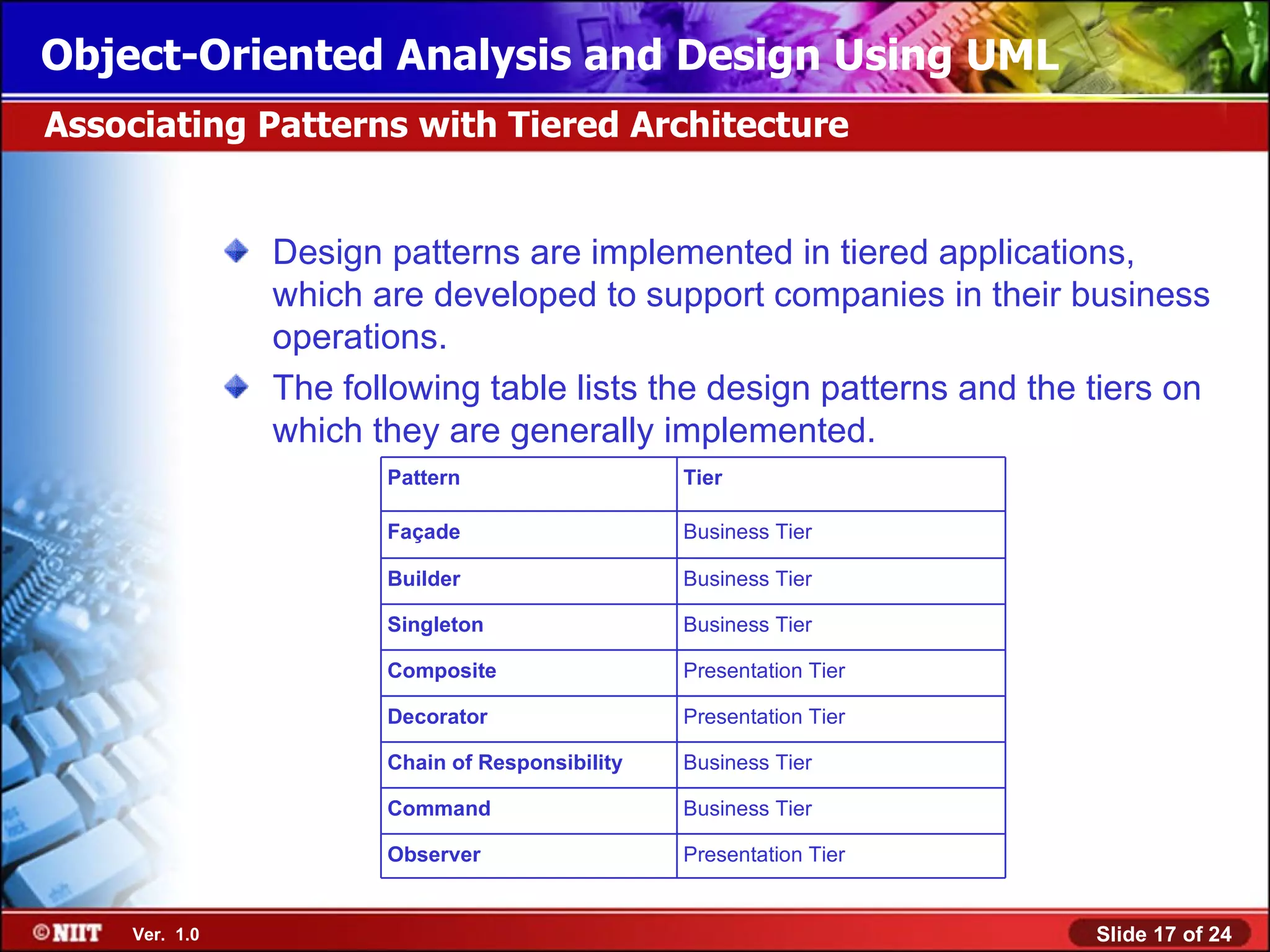Click the Object-Oriented Analysis and Design title
1270x952 pixels.
coord(549,55)
